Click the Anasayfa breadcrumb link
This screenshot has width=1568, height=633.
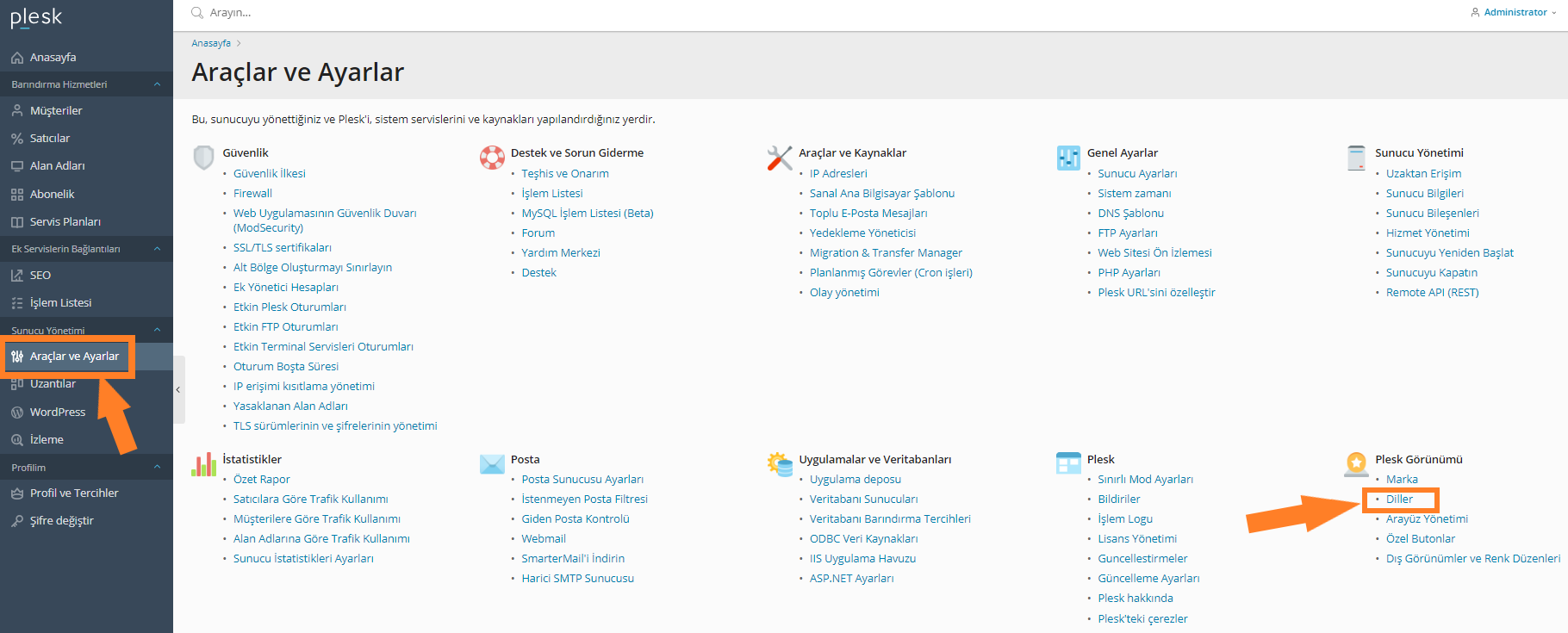click(211, 43)
